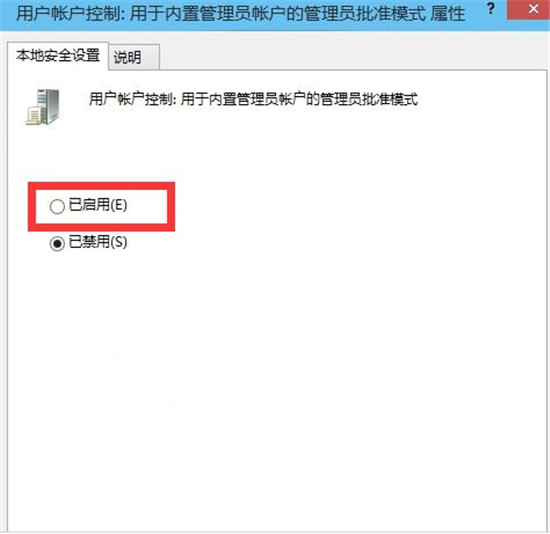Viewport: 550px width, 534px height.
Task: Open the 本地安全设置 tab
Action: (58, 55)
